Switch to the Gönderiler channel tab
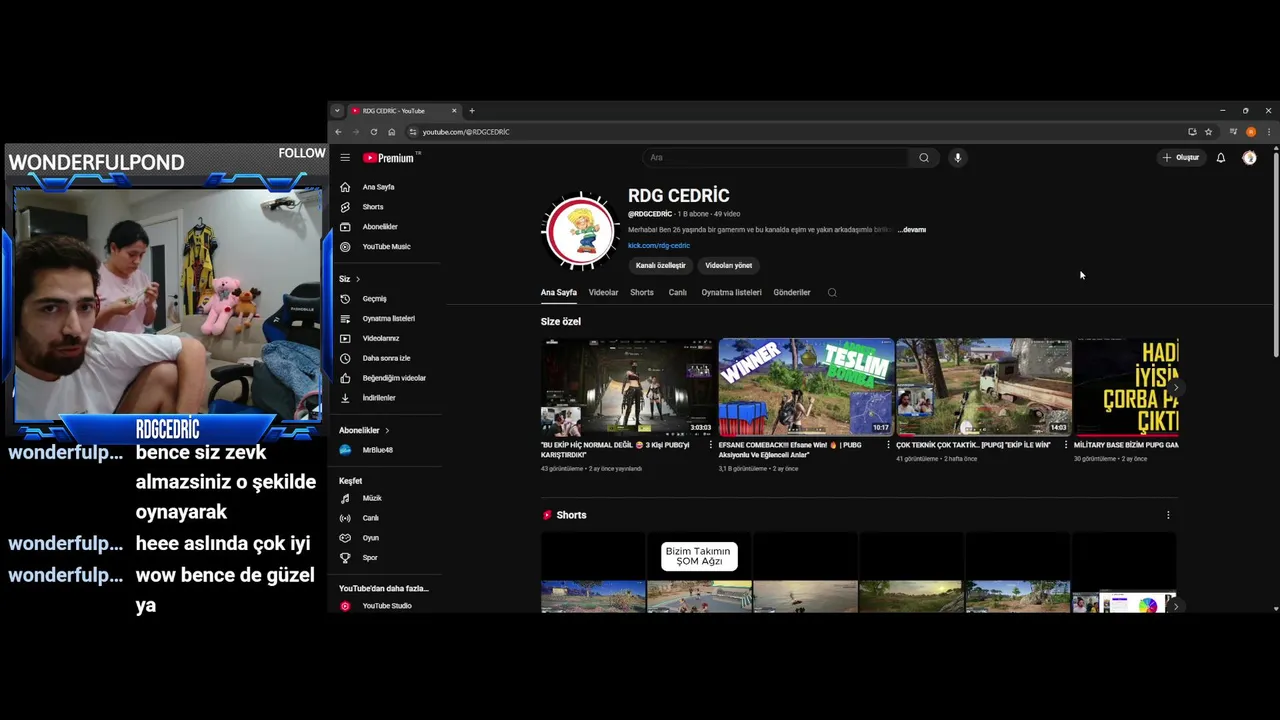Screen dimensions: 1280x720 [x=792, y=293]
